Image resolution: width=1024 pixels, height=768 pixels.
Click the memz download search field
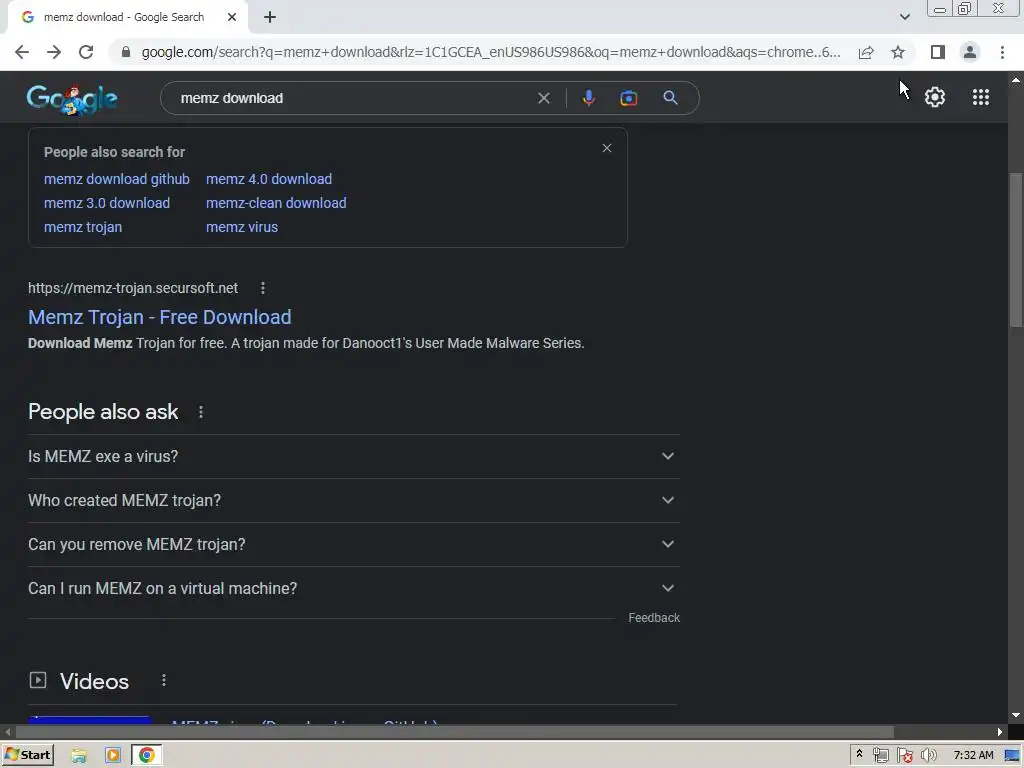click(x=353, y=98)
